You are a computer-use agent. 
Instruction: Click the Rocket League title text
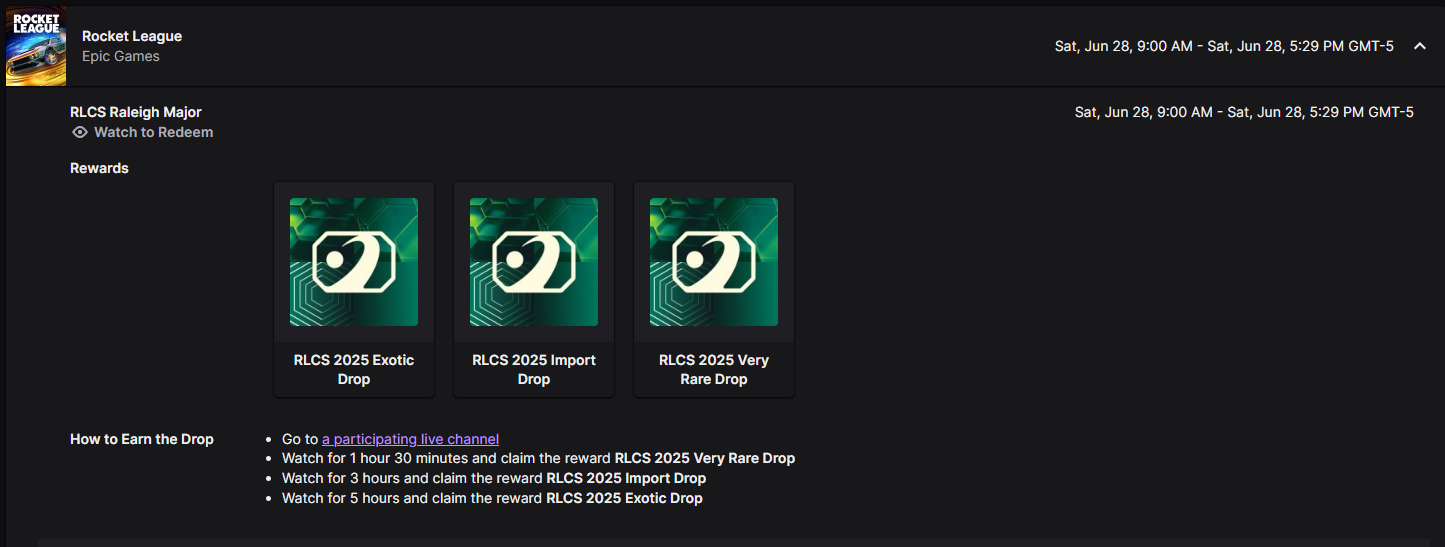(132, 36)
